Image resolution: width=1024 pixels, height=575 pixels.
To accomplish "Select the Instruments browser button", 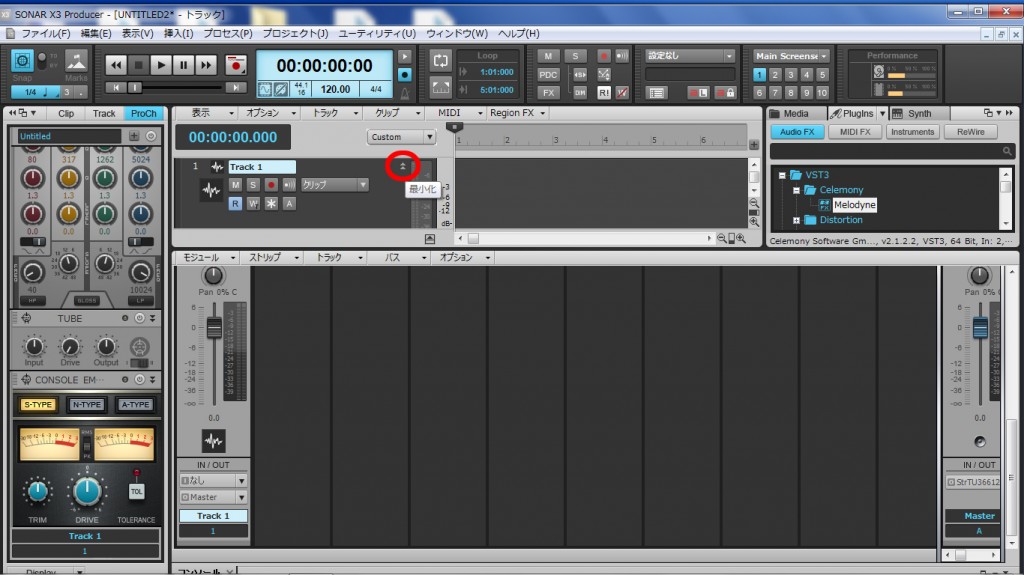I will [x=912, y=131].
